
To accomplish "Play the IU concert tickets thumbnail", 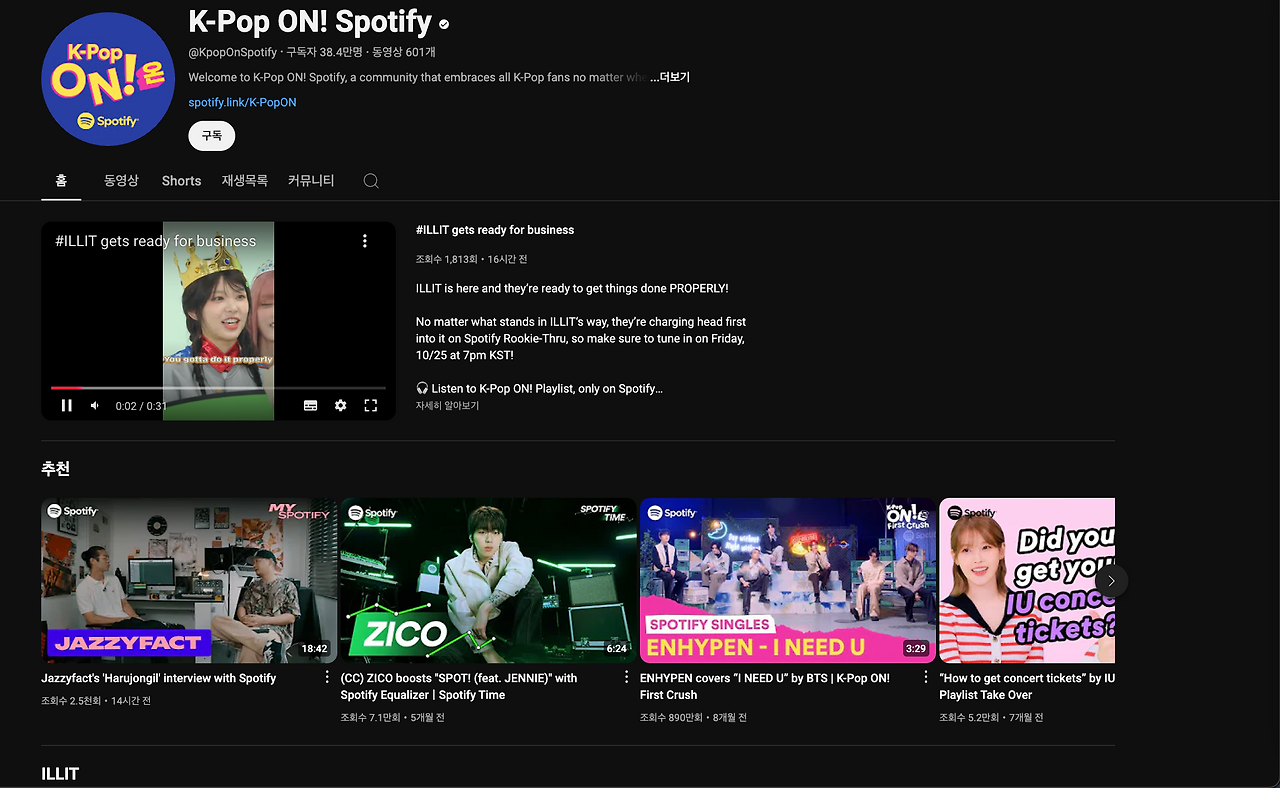I will click(1027, 581).
